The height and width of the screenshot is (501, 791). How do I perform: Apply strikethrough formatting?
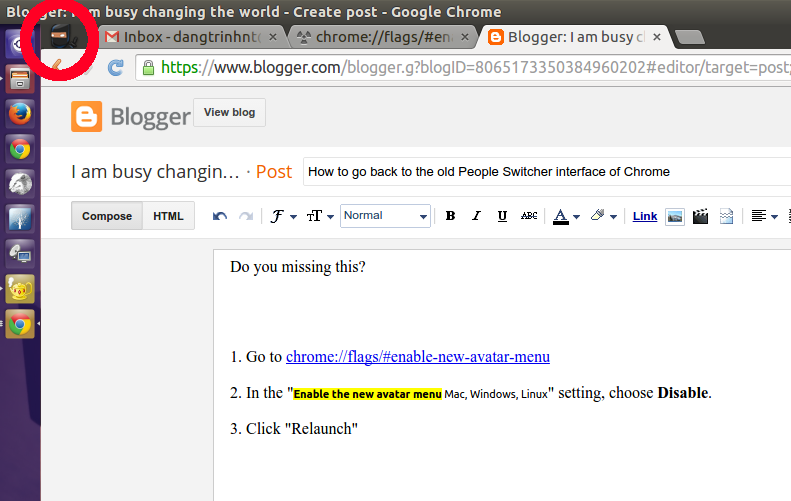[529, 216]
